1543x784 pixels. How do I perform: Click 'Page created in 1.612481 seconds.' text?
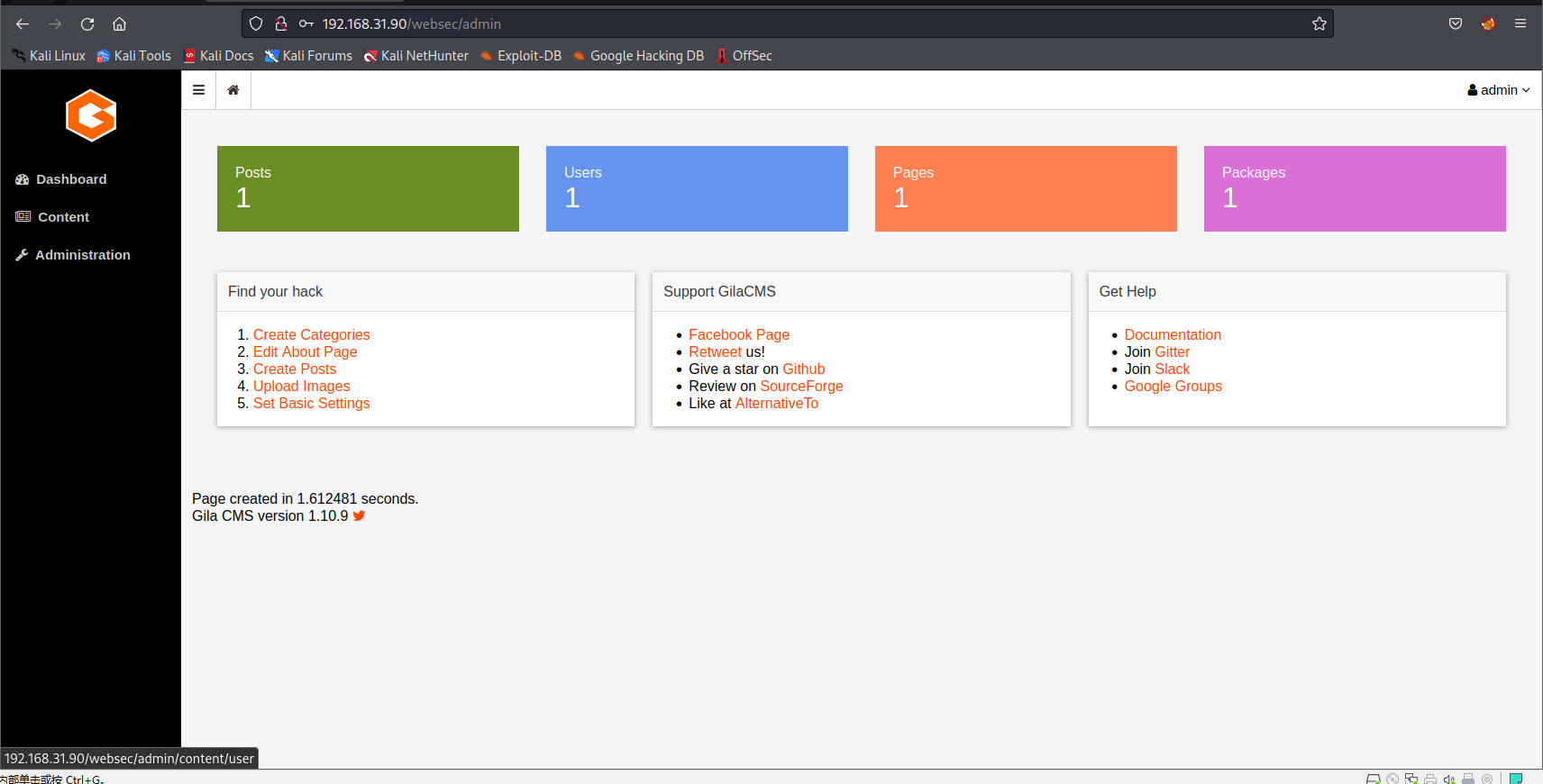coord(305,499)
